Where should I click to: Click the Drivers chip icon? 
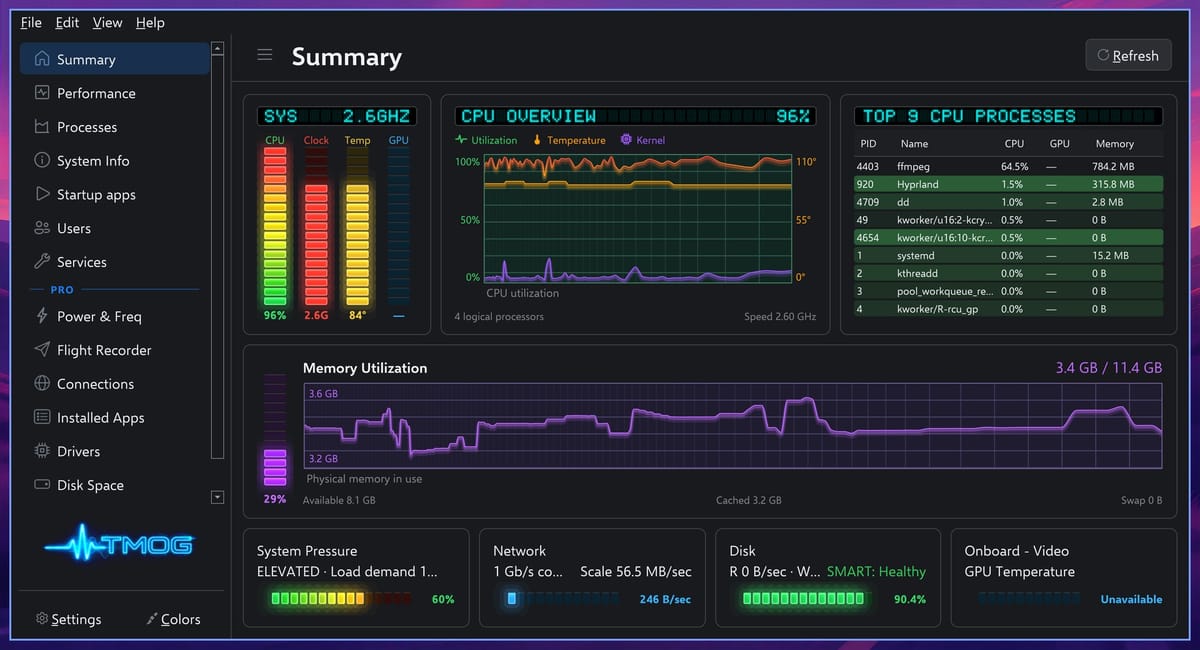(x=42, y=451)
